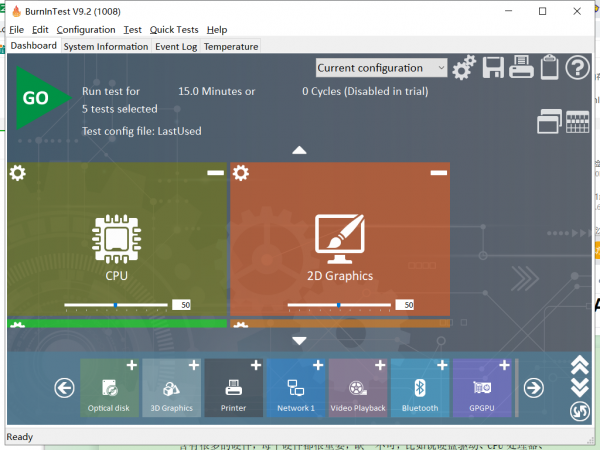Click the 2D Graphics duty cycle value field

tap(404, 305)
